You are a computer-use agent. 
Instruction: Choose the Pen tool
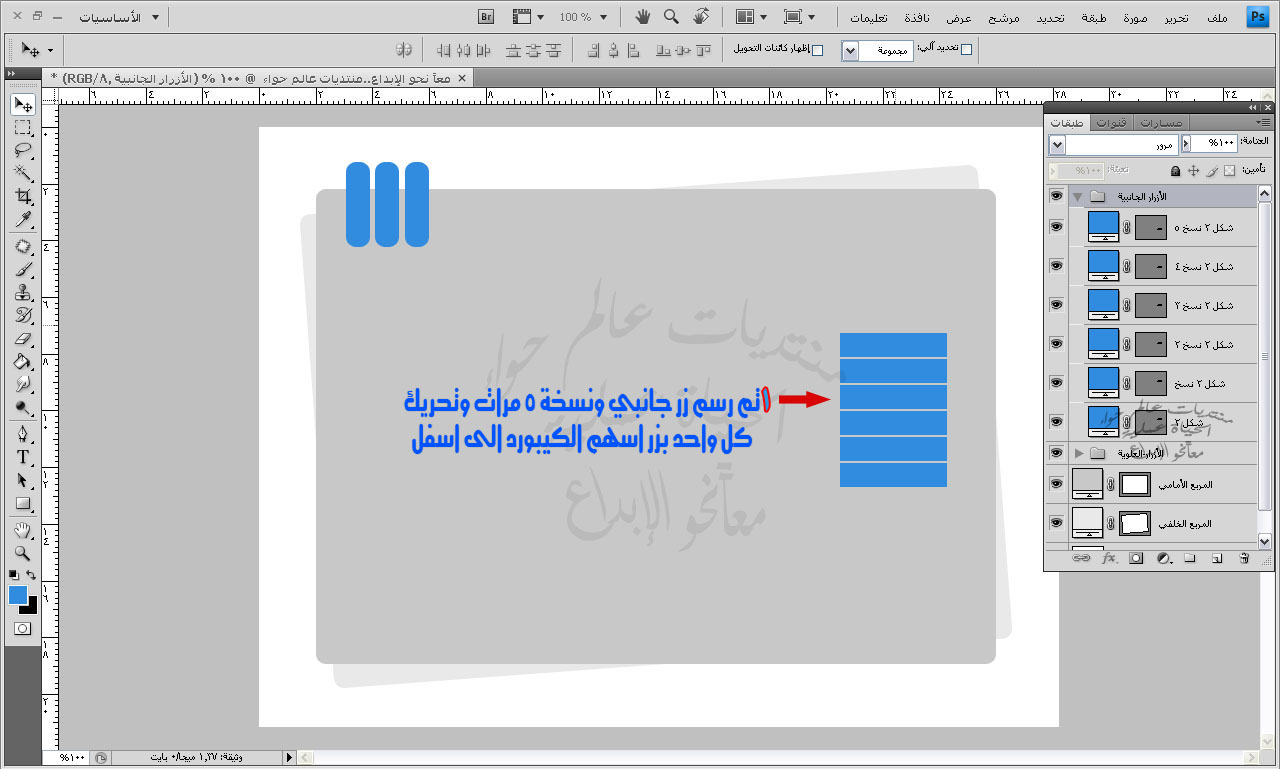tap(23, 434)
